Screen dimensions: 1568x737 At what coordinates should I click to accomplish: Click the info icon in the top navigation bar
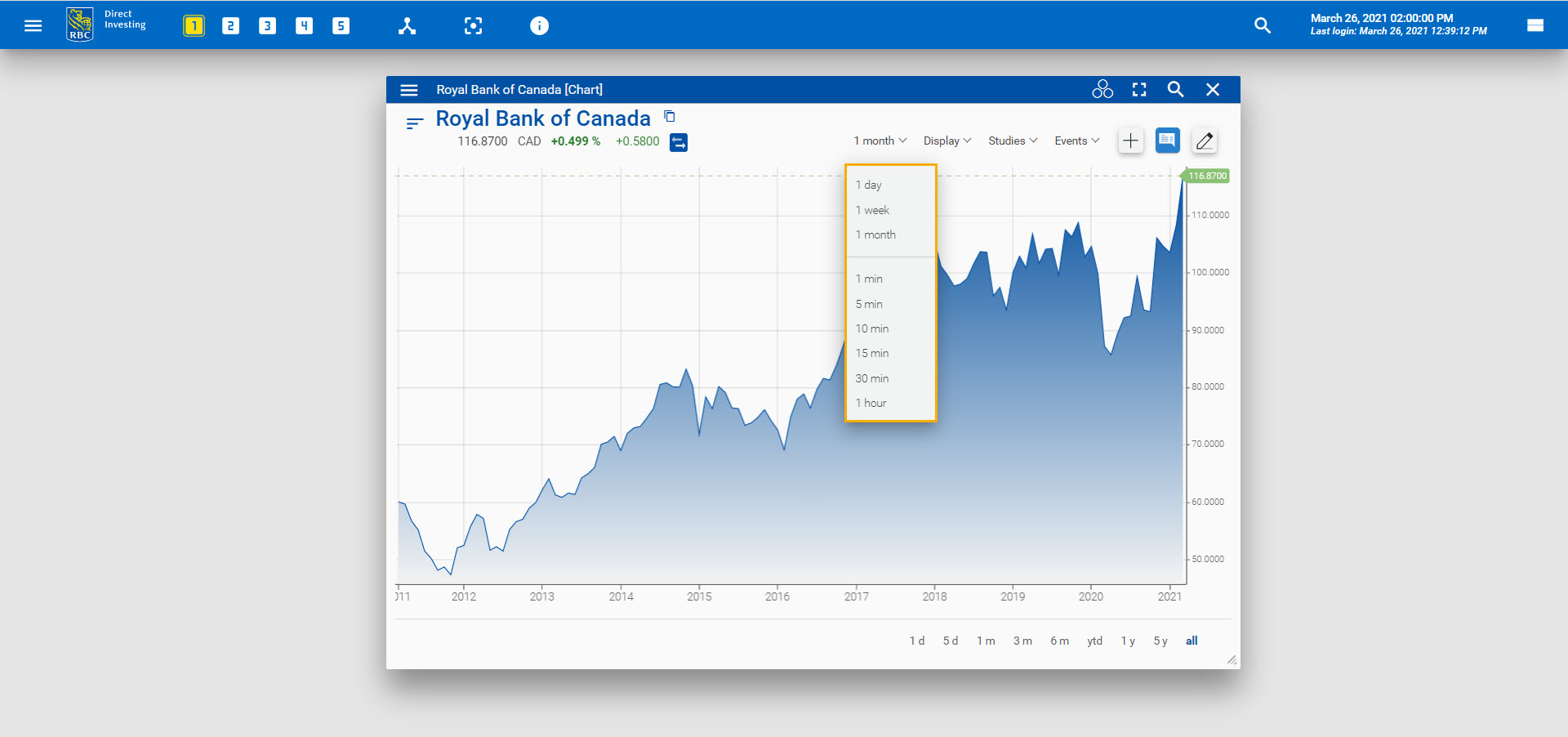point(539,25)
